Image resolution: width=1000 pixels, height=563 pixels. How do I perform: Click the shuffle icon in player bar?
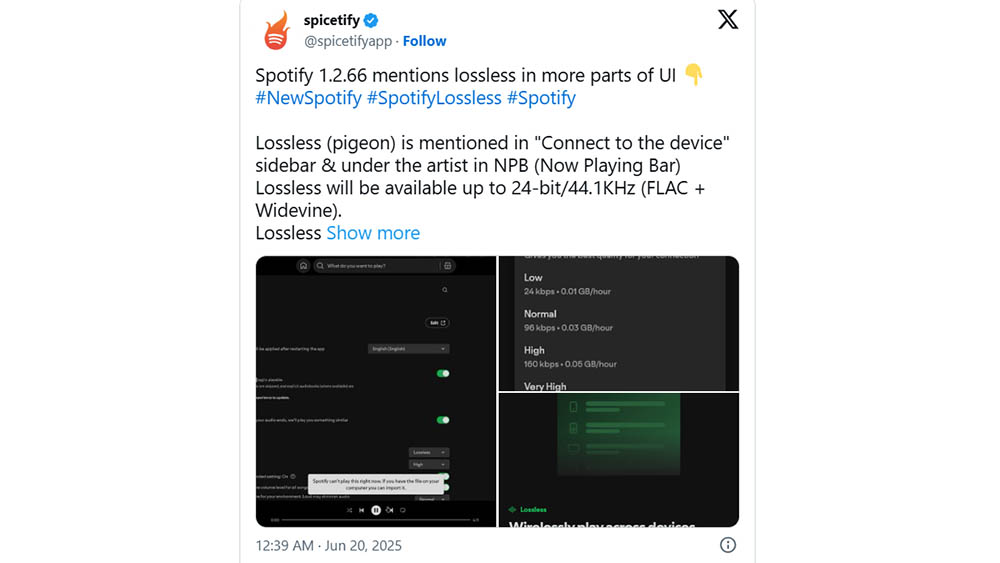point(349,510)
